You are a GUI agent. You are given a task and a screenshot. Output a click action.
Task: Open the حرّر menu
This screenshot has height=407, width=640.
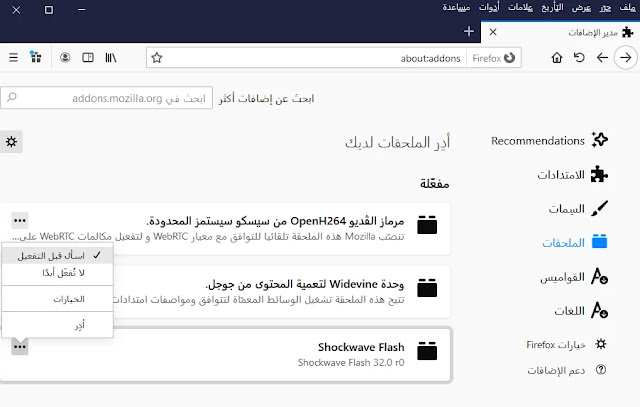pos(605,7)
